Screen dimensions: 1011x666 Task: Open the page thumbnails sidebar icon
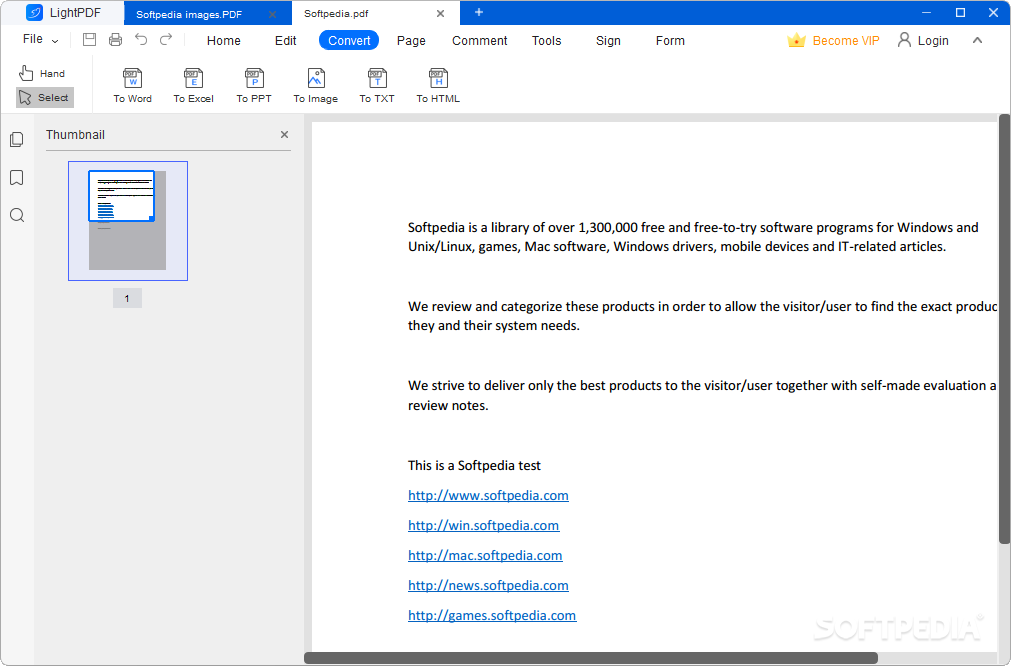(x=17, y=139)
